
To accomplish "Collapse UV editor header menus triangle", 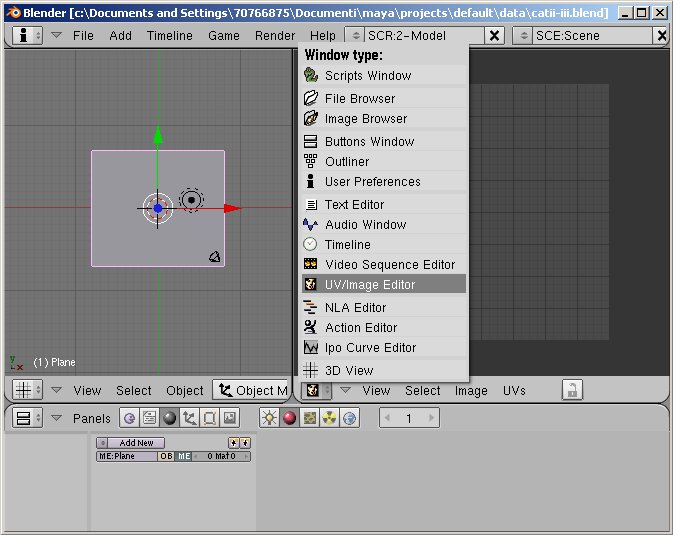I will [346, 390].
